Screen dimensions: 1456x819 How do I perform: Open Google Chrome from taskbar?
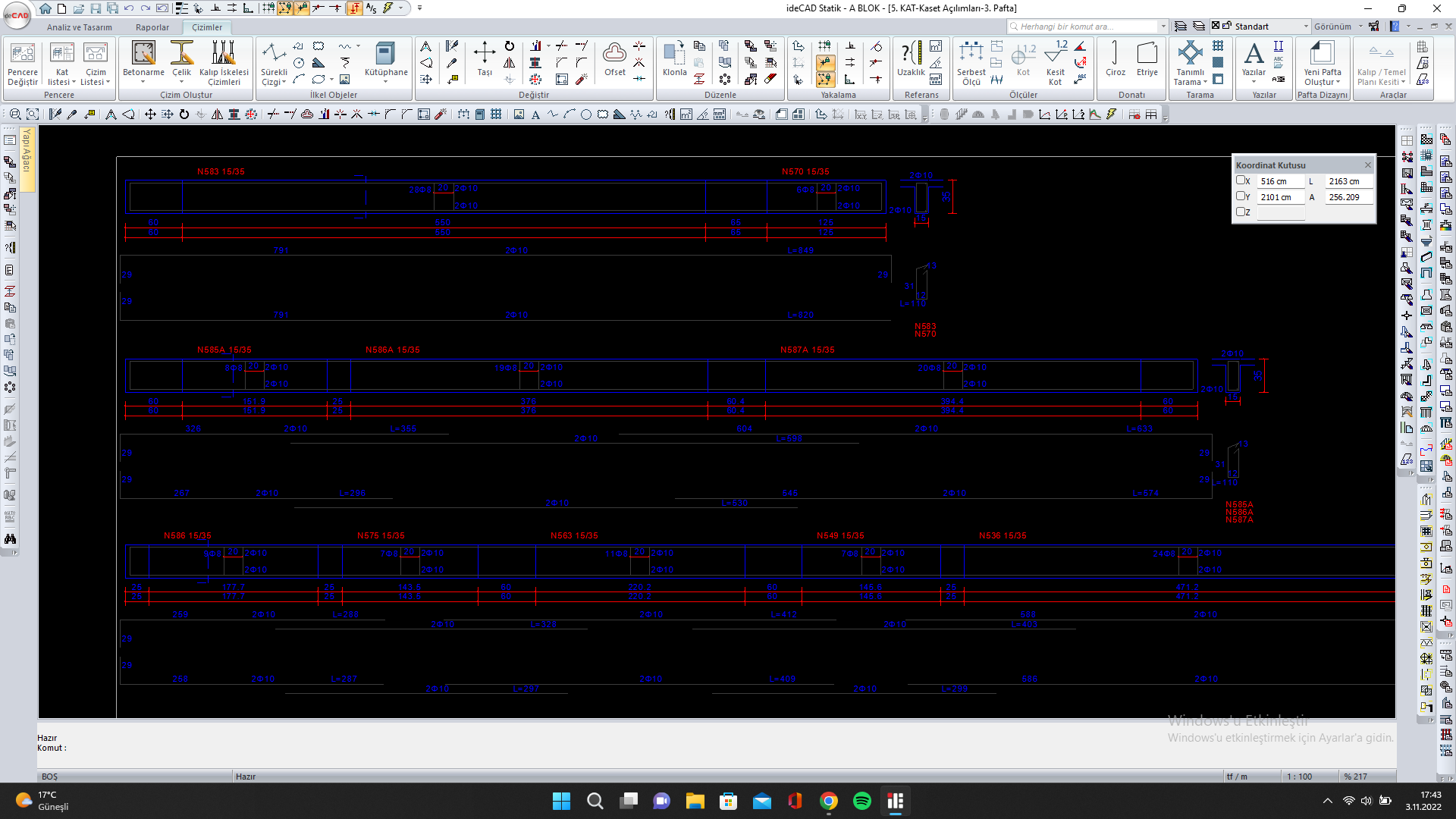point(828,801)
